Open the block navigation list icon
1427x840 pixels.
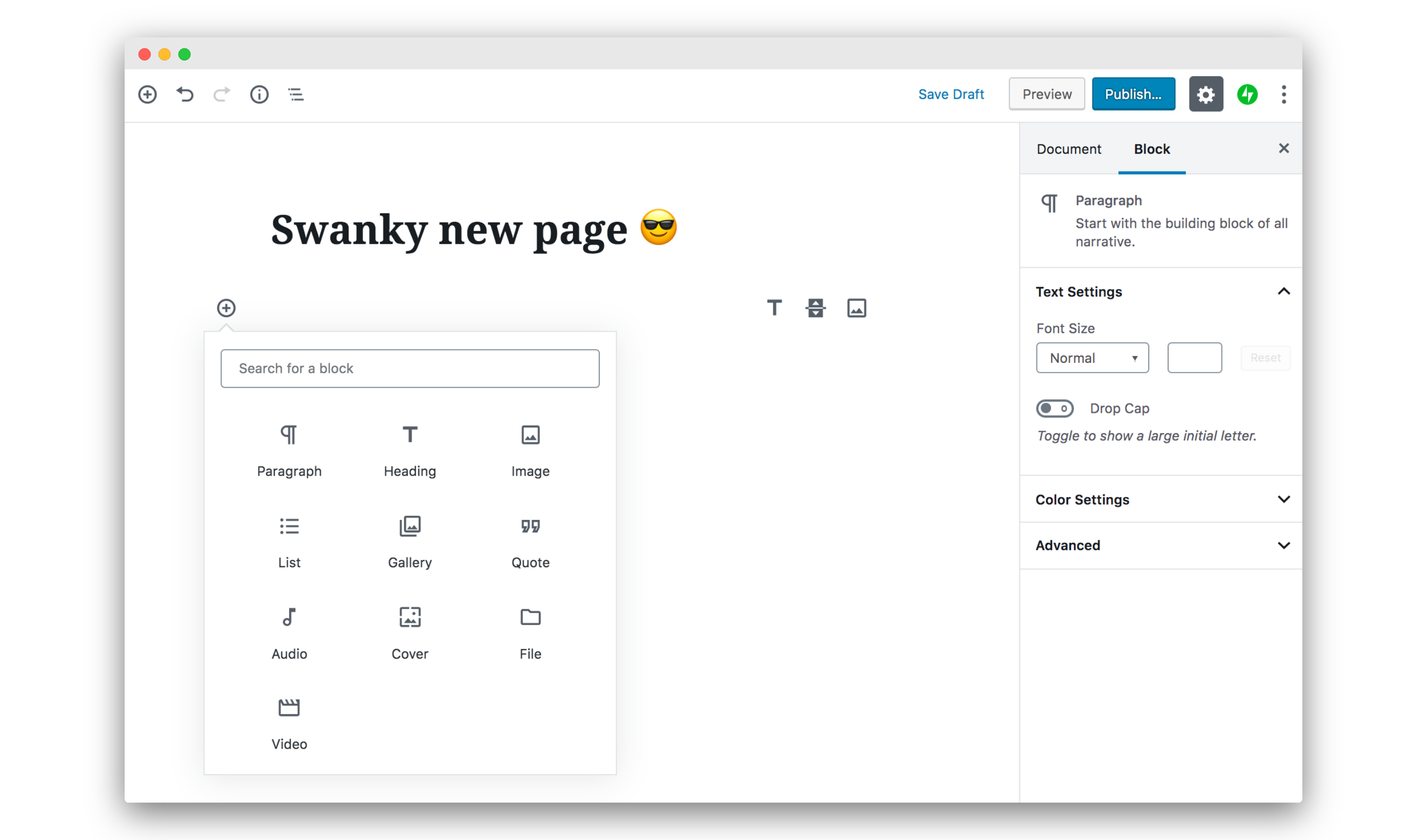296,95
